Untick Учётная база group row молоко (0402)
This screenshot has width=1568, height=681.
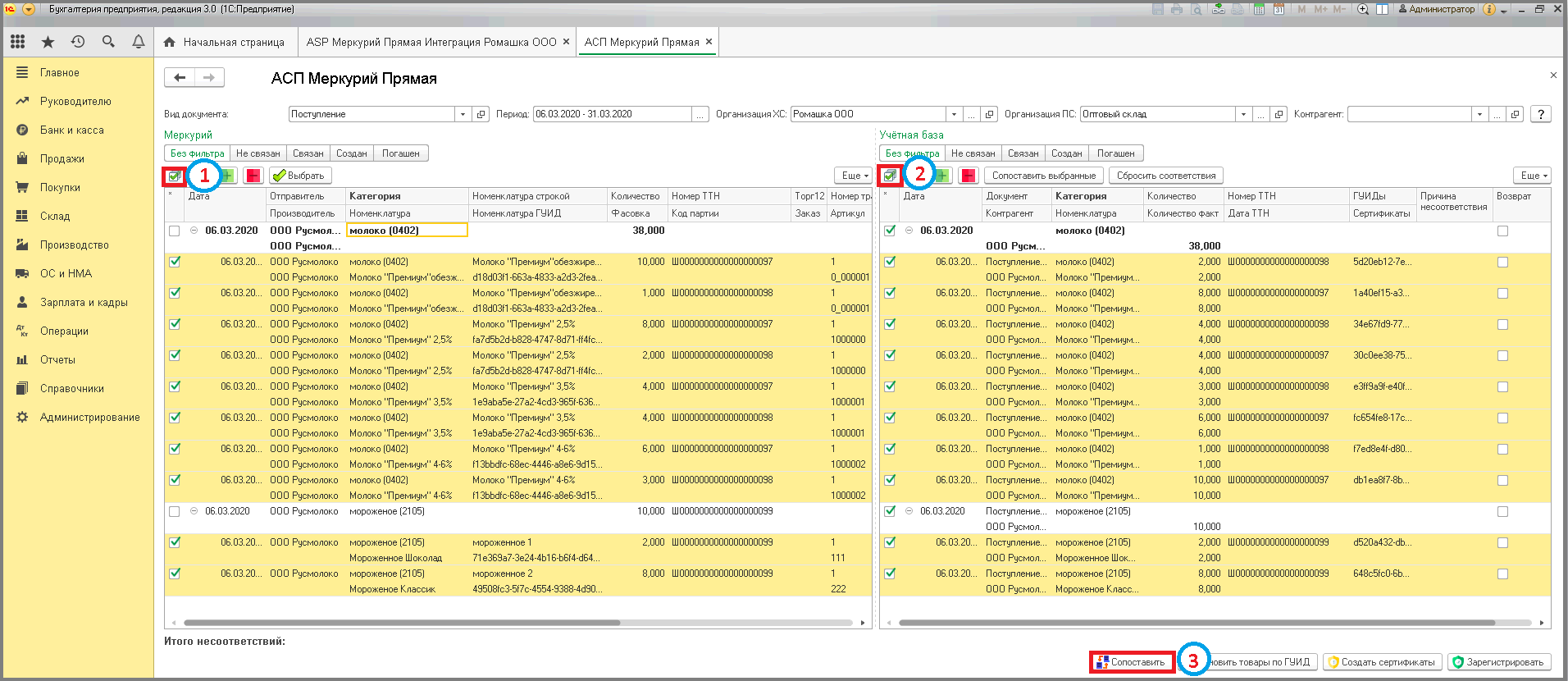tap(890, 231)
